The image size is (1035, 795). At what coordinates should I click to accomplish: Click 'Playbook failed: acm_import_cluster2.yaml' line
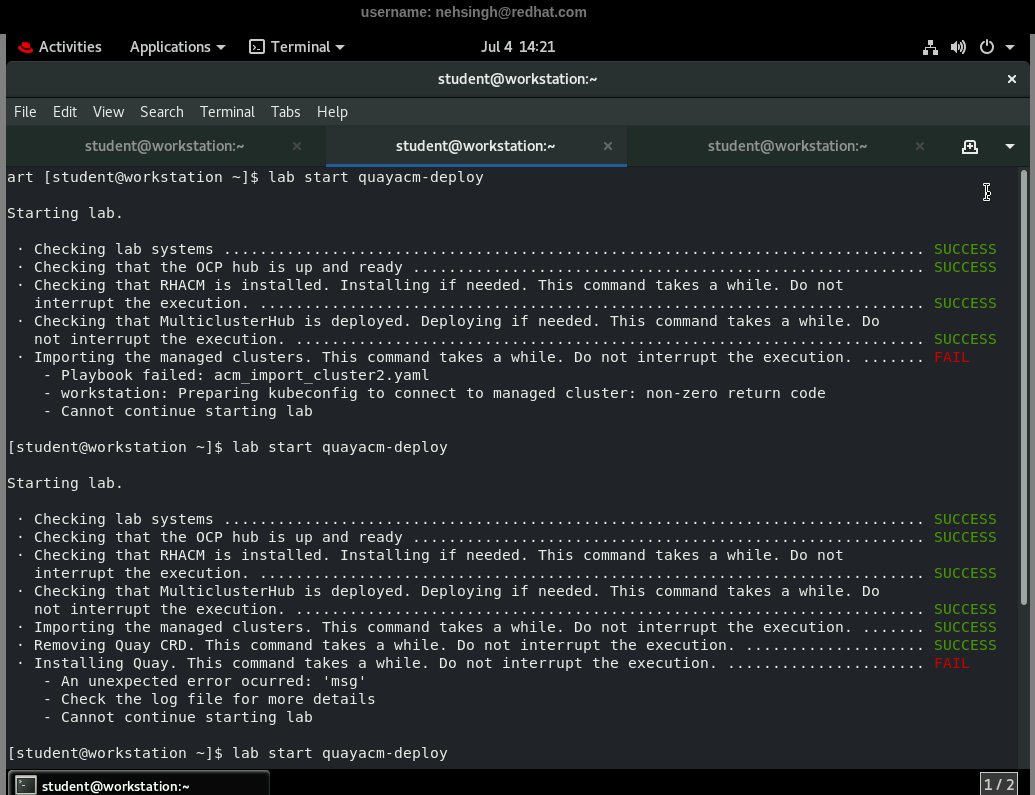tap(245, 375)
